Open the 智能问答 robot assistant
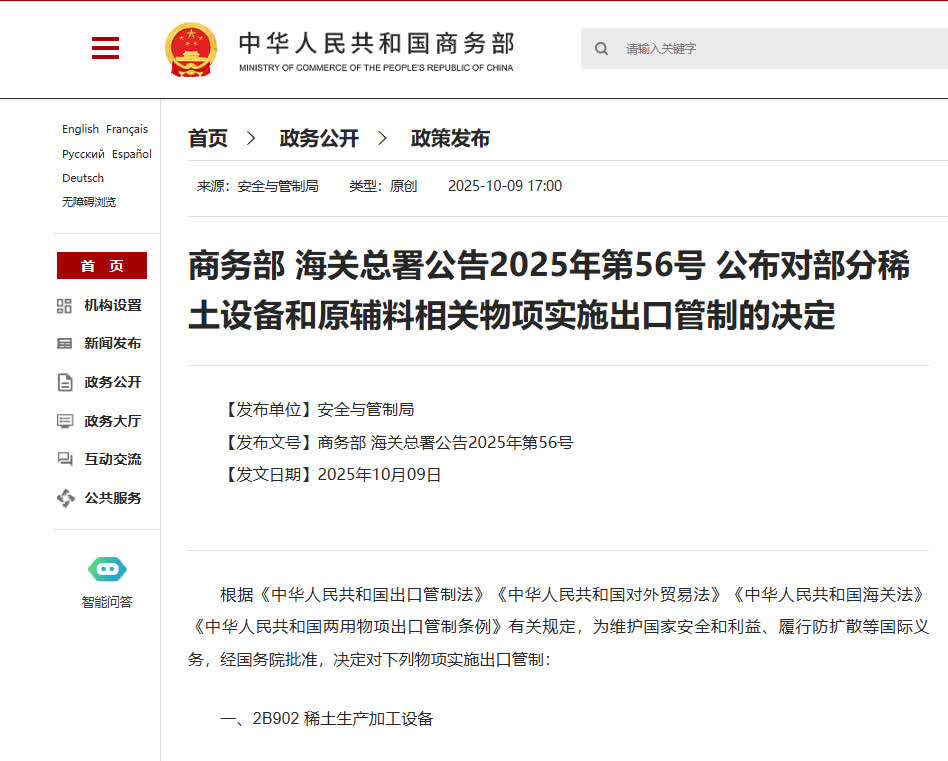This screenshot has height=761, width=948. click(107, 570)
